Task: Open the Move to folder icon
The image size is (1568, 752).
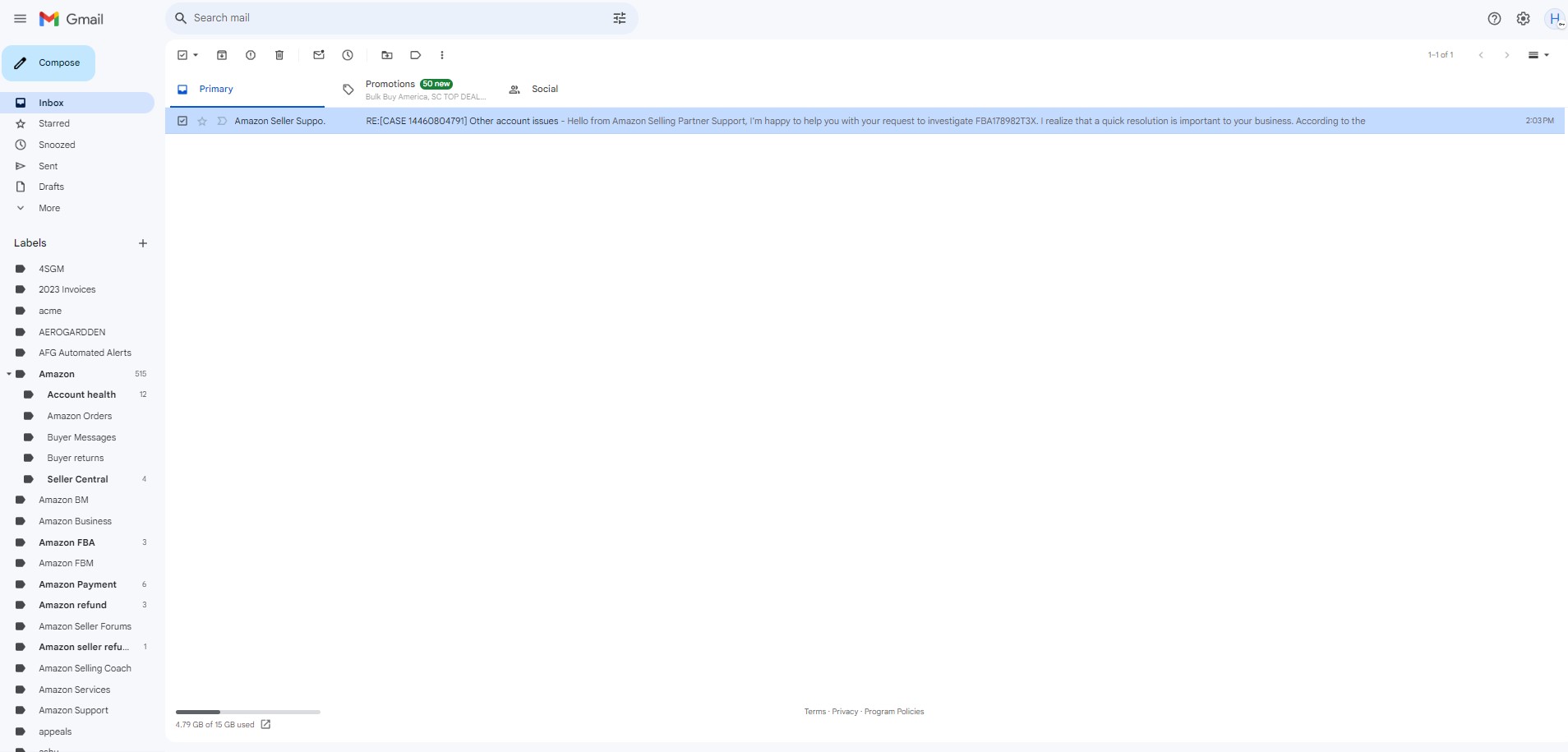Action: 387,55
